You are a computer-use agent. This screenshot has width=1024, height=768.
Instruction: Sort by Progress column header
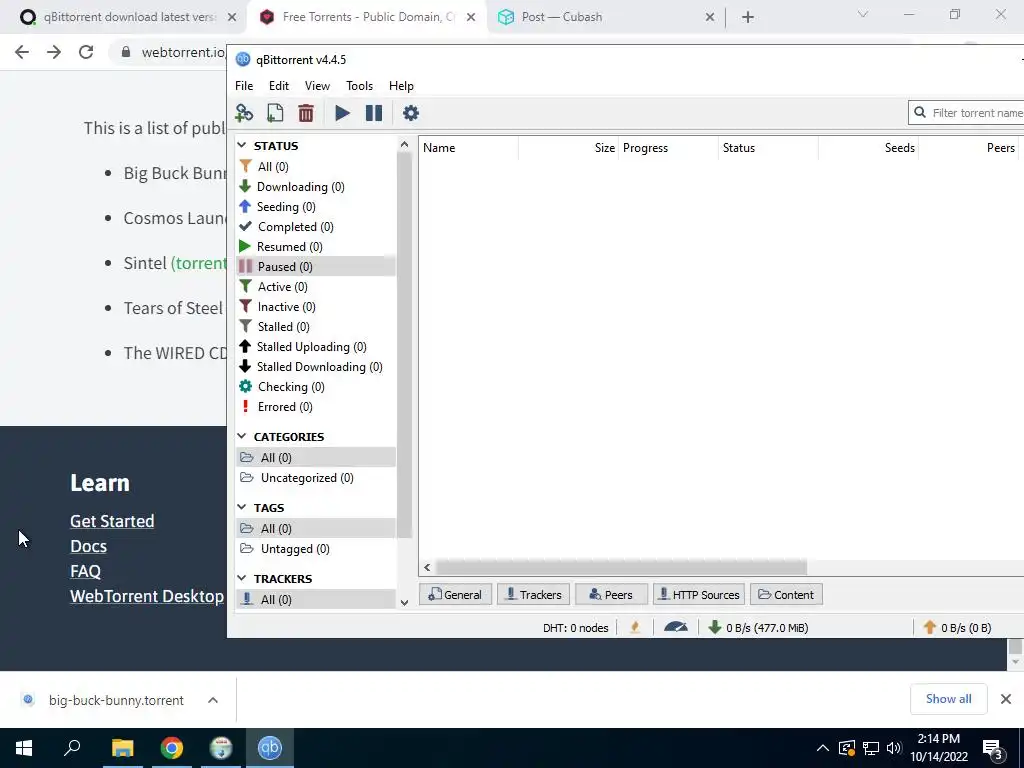point(668,148)
